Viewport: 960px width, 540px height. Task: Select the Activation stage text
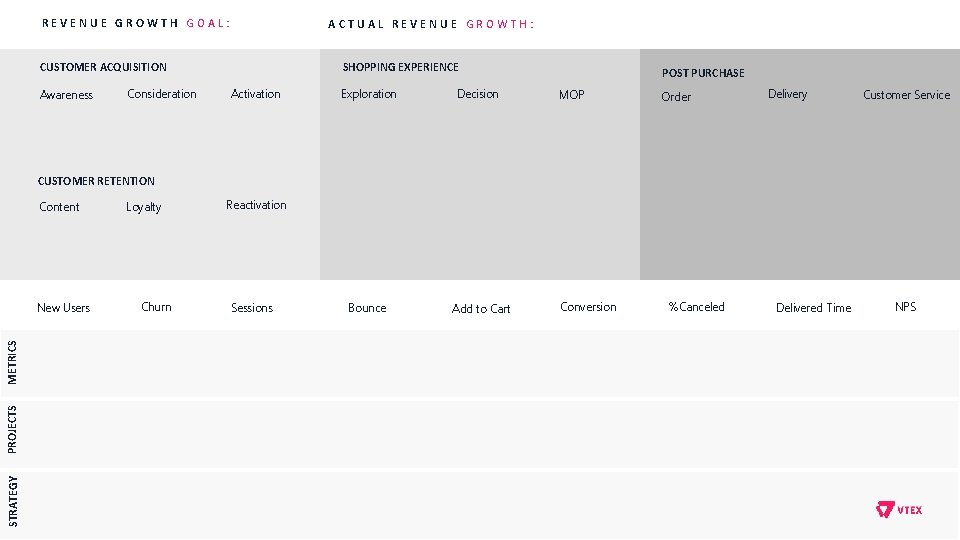pos(255,94)
